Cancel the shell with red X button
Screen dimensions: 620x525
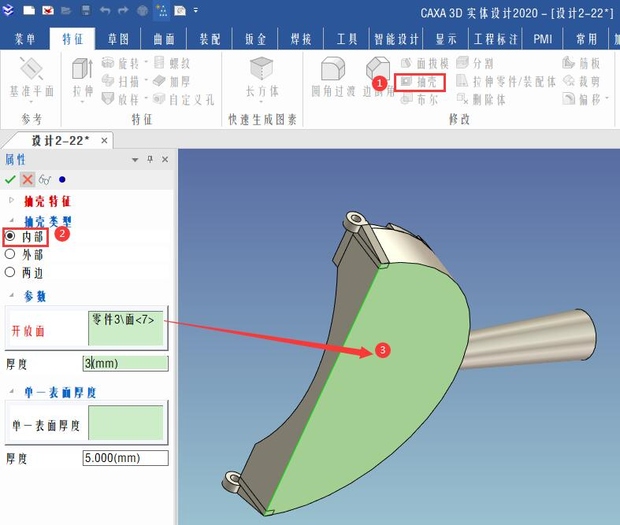point(27,179)
